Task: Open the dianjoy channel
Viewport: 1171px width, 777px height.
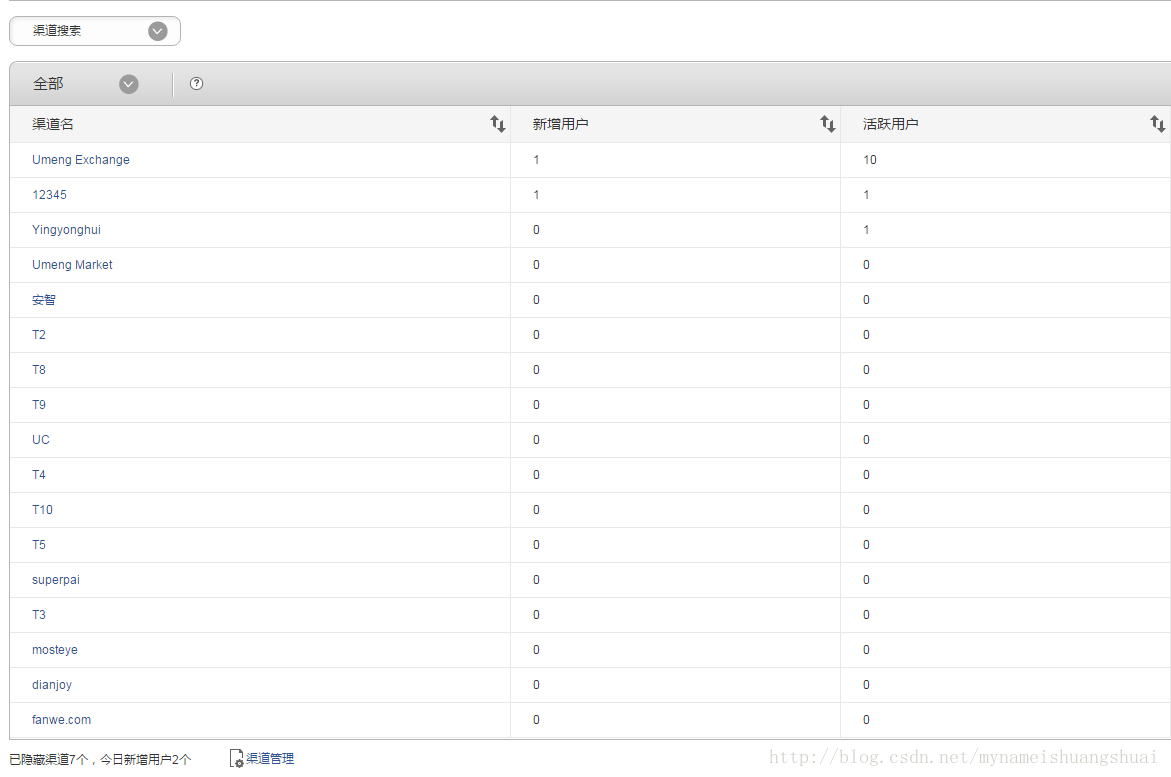Action: (x=52, y=685)
